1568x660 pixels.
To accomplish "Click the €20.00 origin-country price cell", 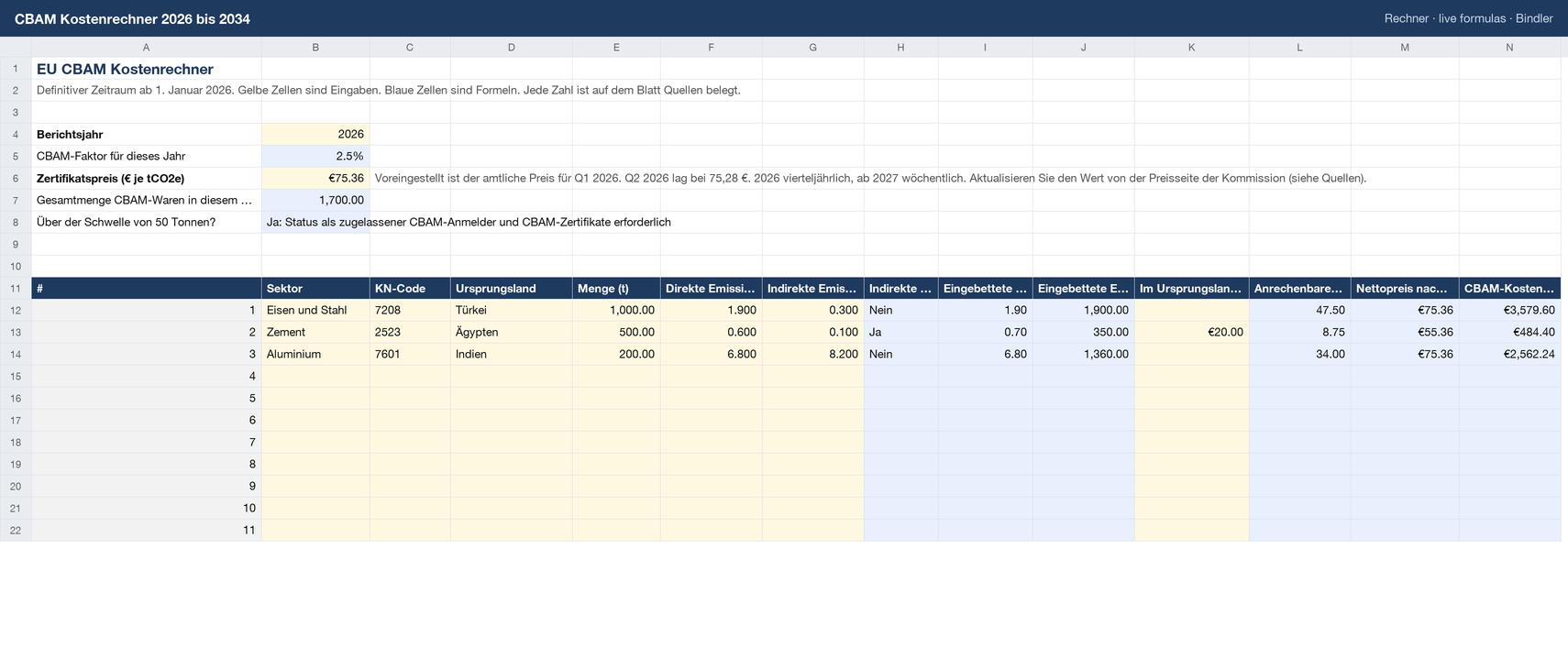I will coord(1191,332).
